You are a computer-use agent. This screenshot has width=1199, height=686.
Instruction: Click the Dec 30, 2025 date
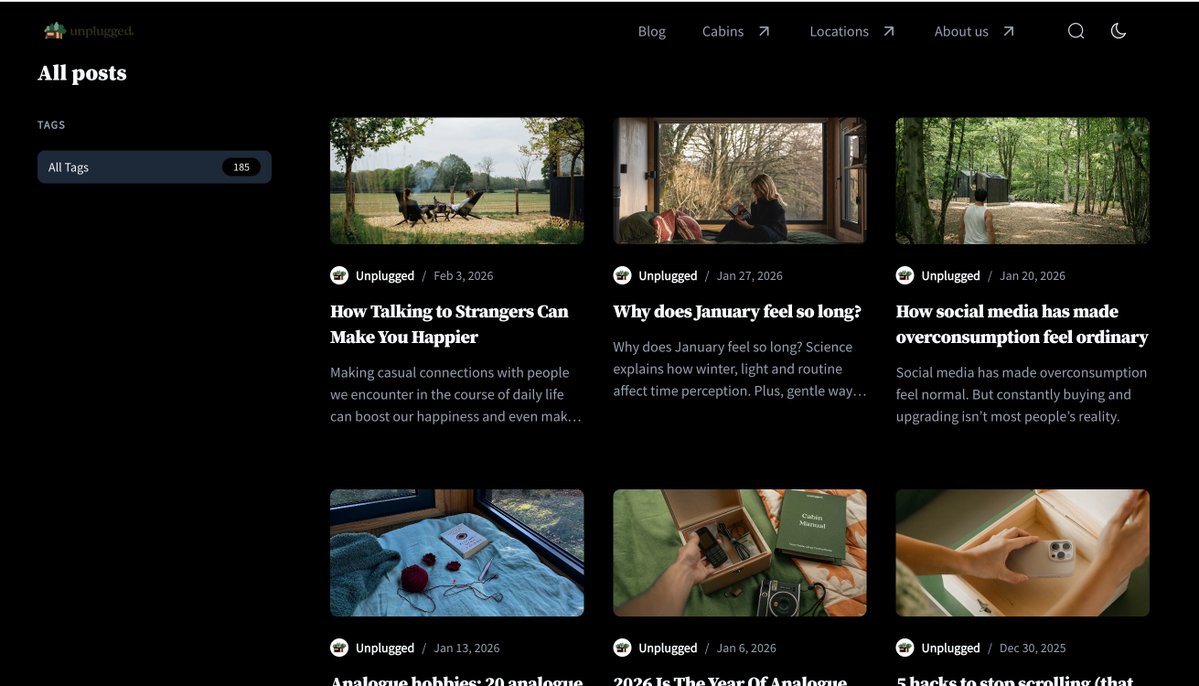[x=1032, y=648]
